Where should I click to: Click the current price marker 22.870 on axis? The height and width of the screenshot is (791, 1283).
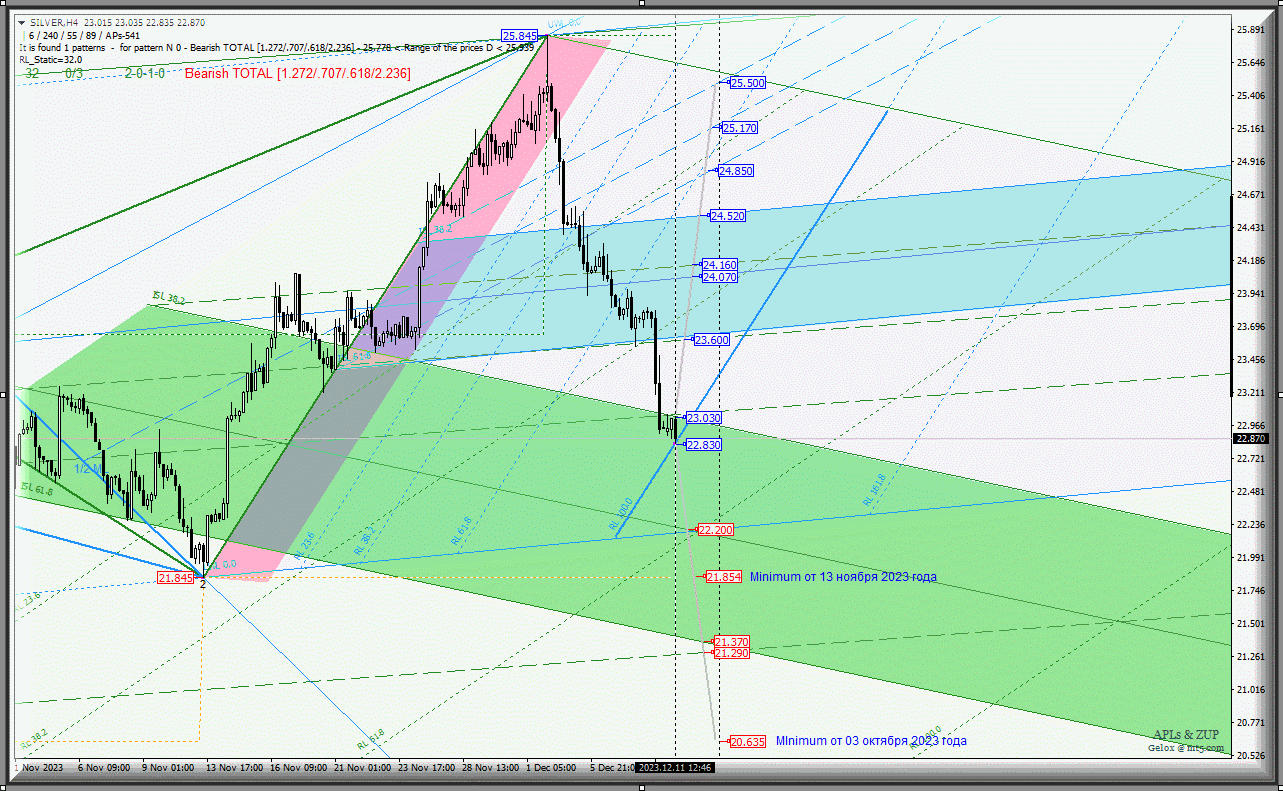pos(1251,438)
